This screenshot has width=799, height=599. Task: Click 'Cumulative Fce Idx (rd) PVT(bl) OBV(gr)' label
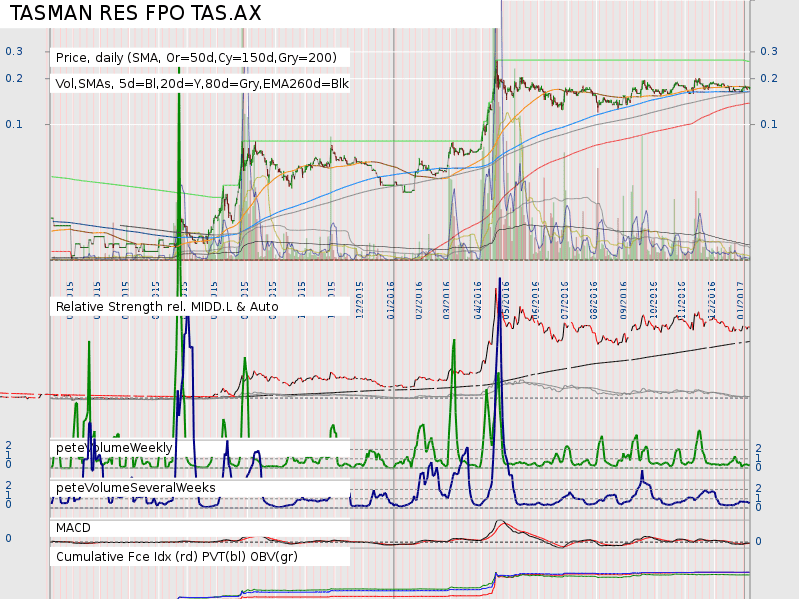(x=177, y=557)
